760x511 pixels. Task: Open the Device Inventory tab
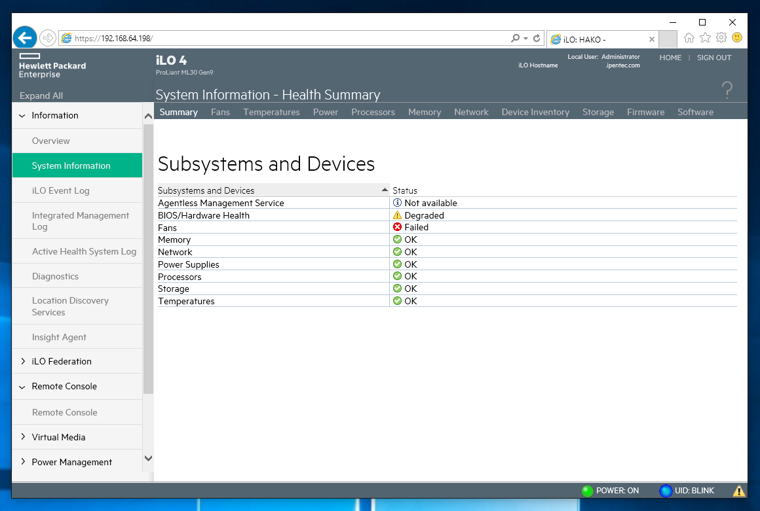535,112
